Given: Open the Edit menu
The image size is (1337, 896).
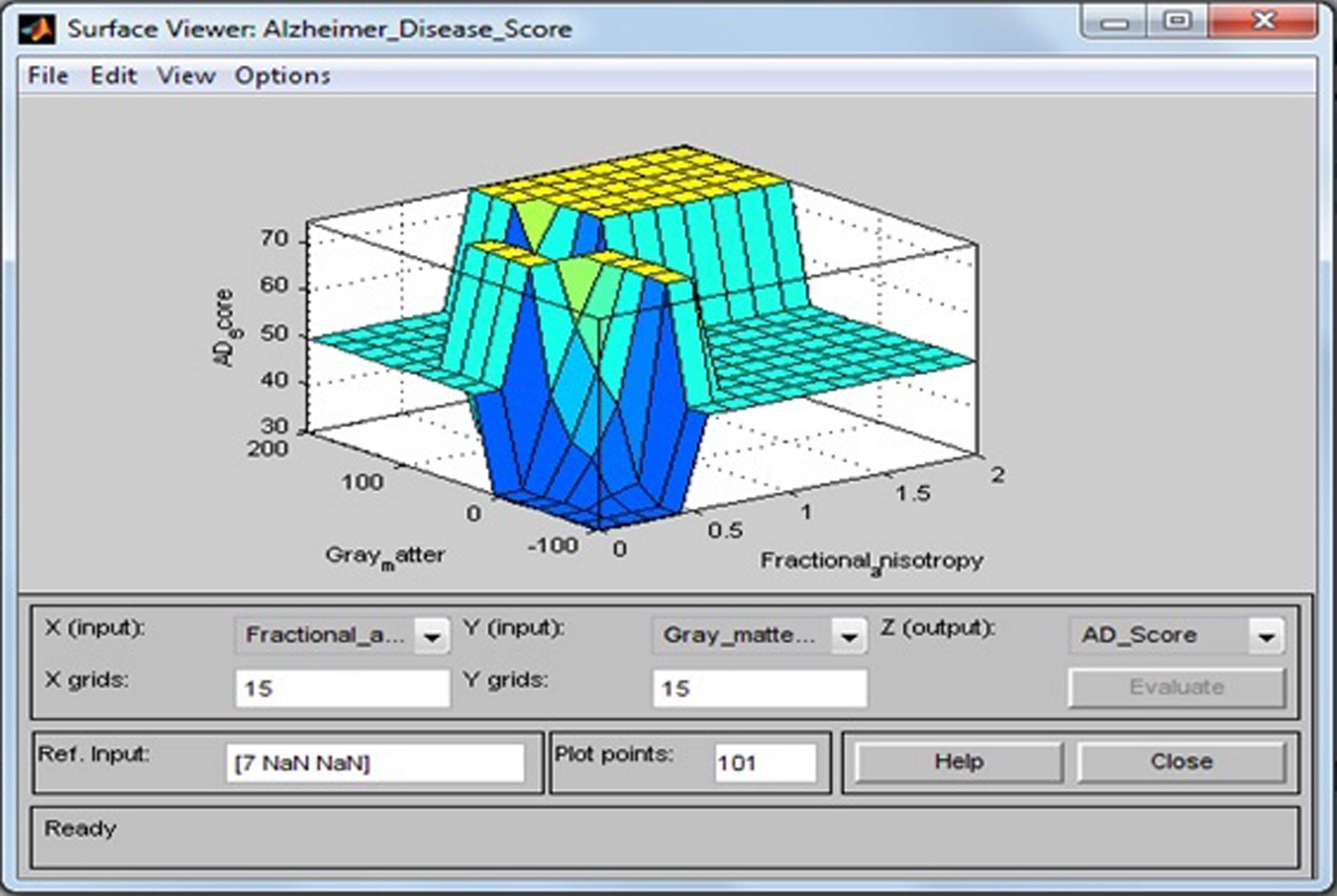Looking at the screenshot, I should [114, 76].
